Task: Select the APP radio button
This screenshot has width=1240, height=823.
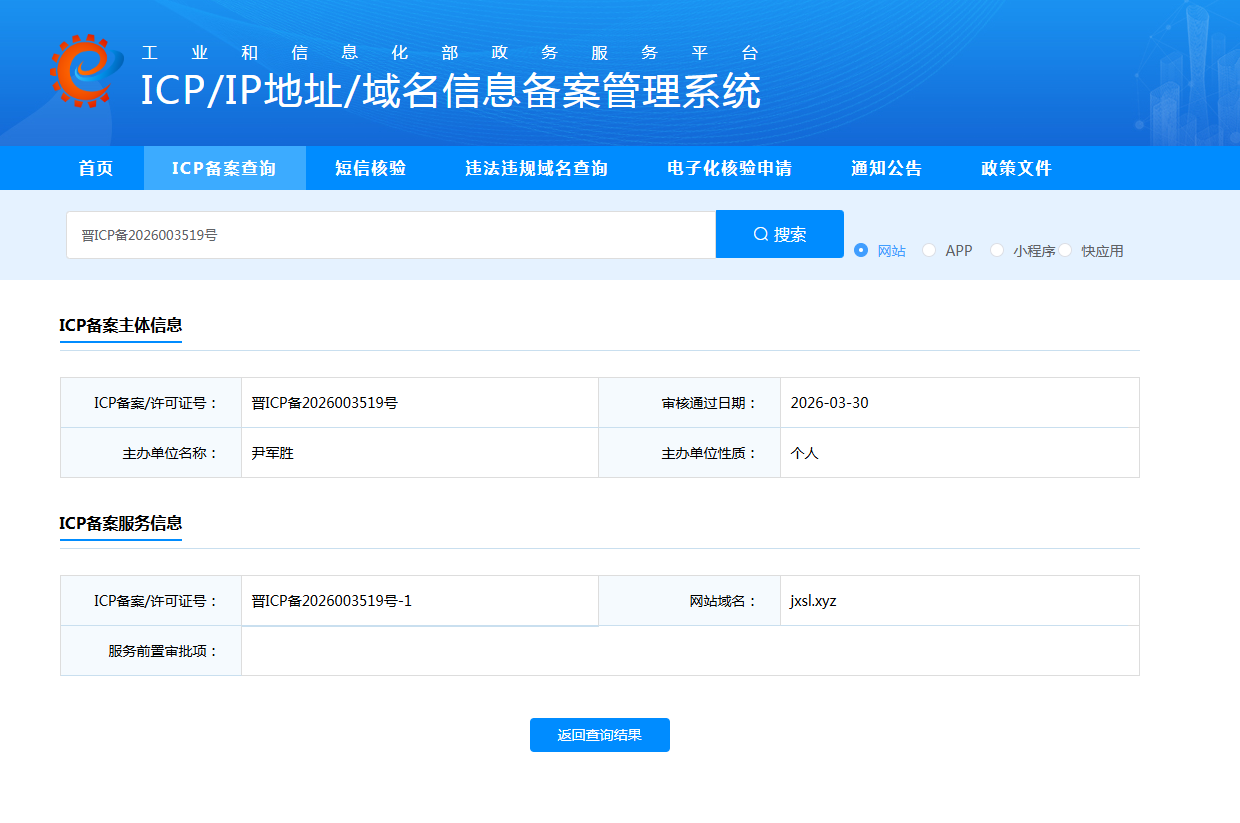Action: coord(929,250)
